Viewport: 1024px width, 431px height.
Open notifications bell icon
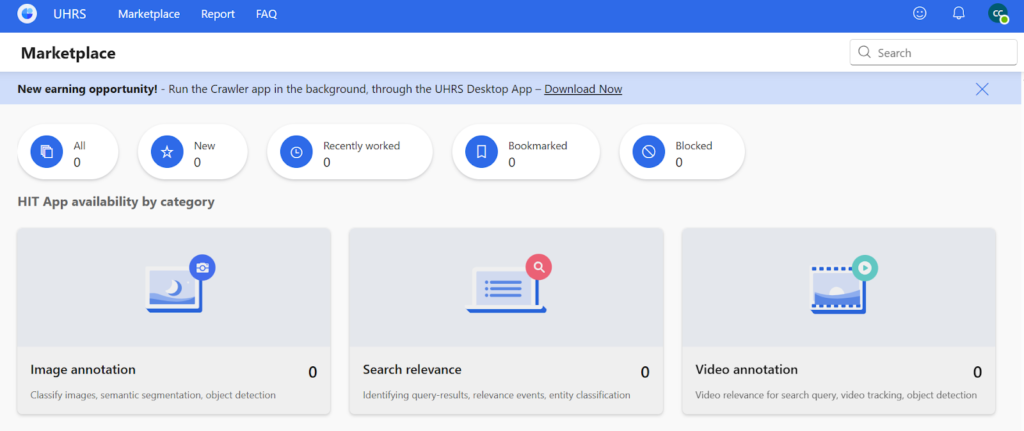[958, 14]
